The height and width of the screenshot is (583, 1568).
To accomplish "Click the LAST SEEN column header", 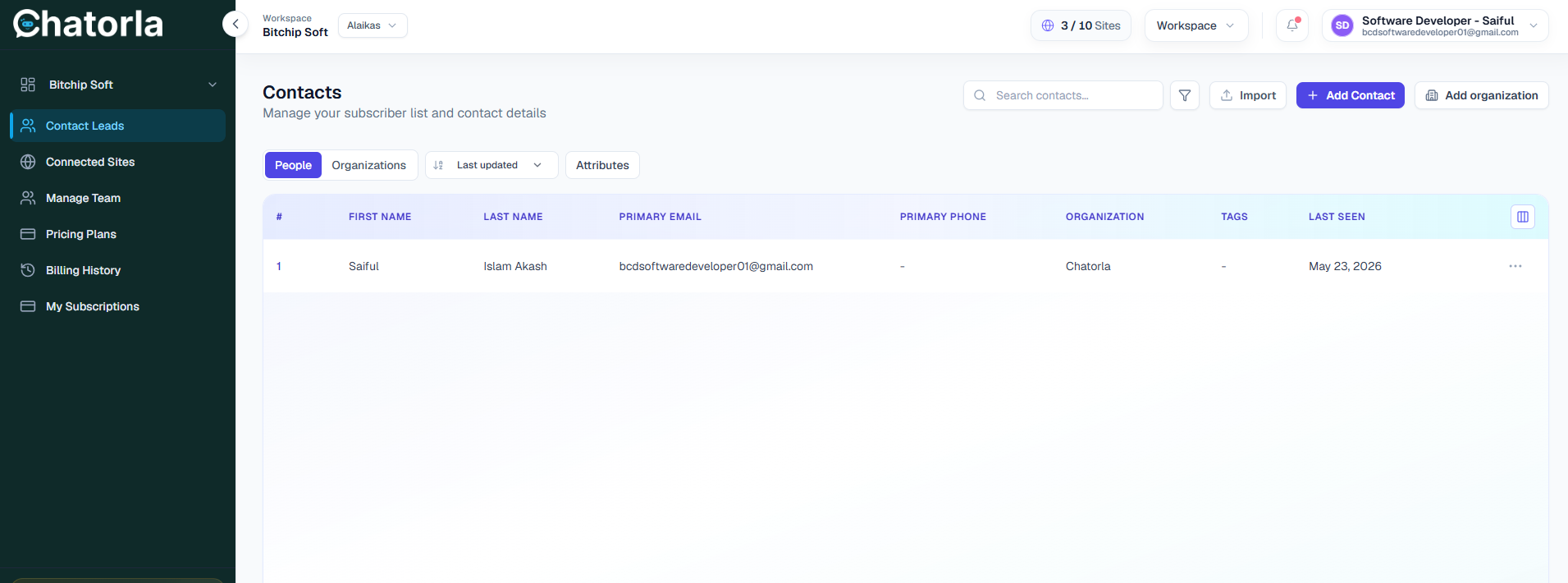I will coord(1337,217).
